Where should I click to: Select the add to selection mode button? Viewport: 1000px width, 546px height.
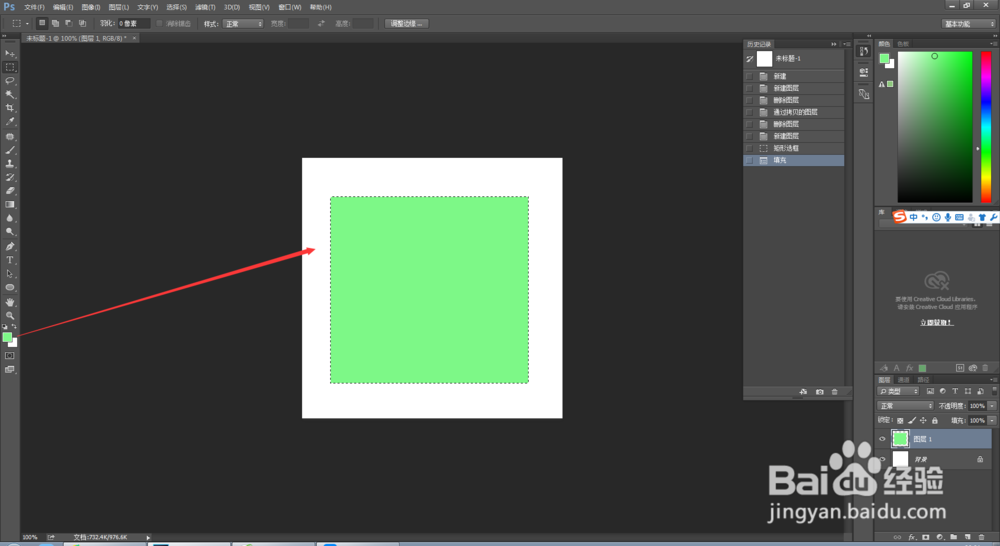55,24
